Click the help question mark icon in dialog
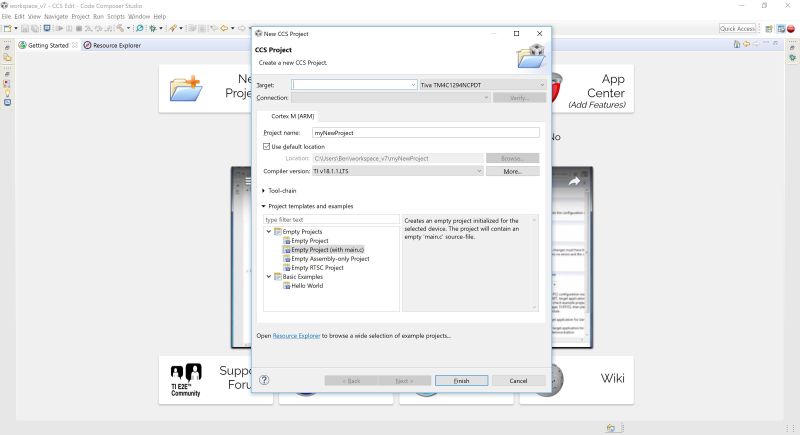 pos(264,380)
